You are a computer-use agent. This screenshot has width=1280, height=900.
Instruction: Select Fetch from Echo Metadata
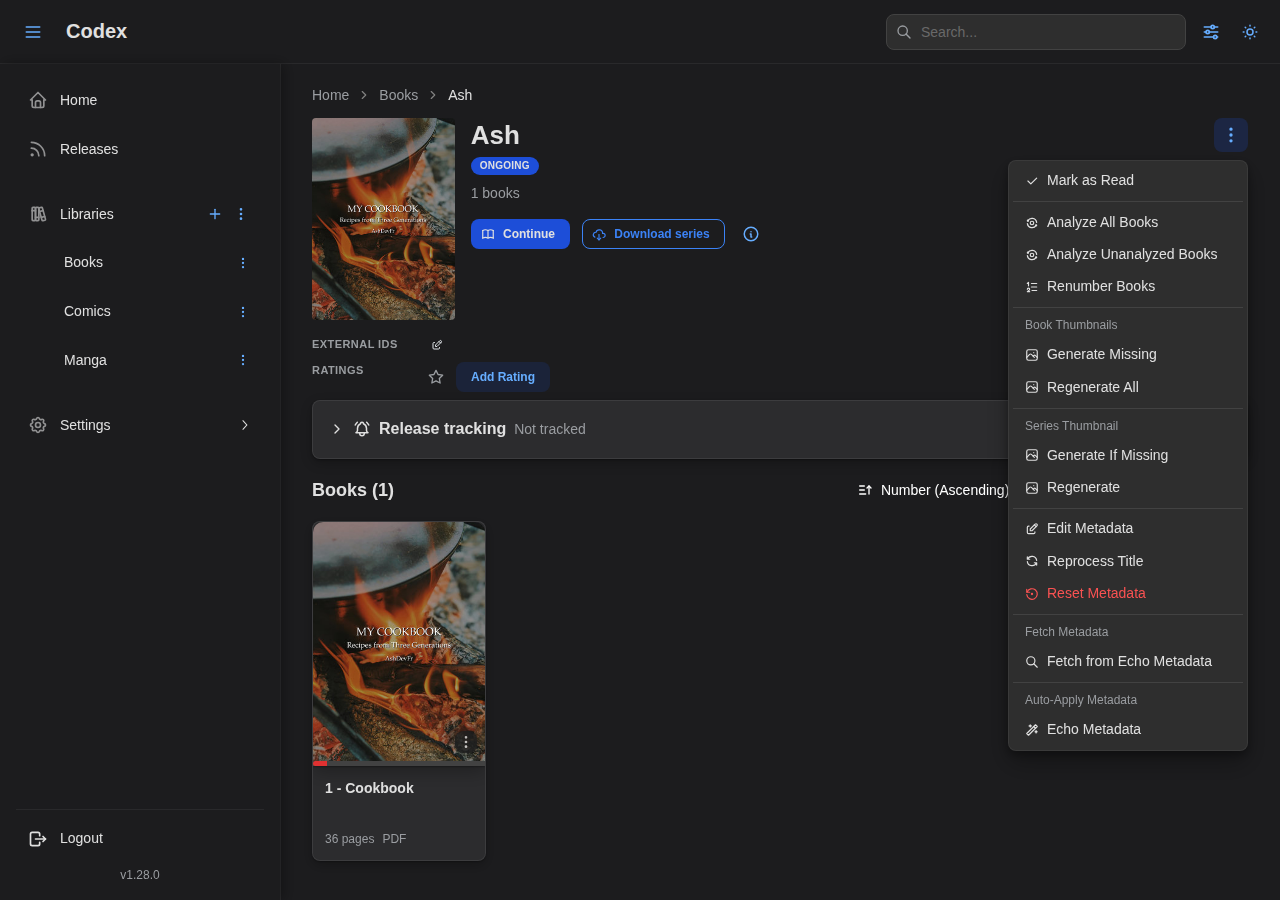tap(1128, 661)
